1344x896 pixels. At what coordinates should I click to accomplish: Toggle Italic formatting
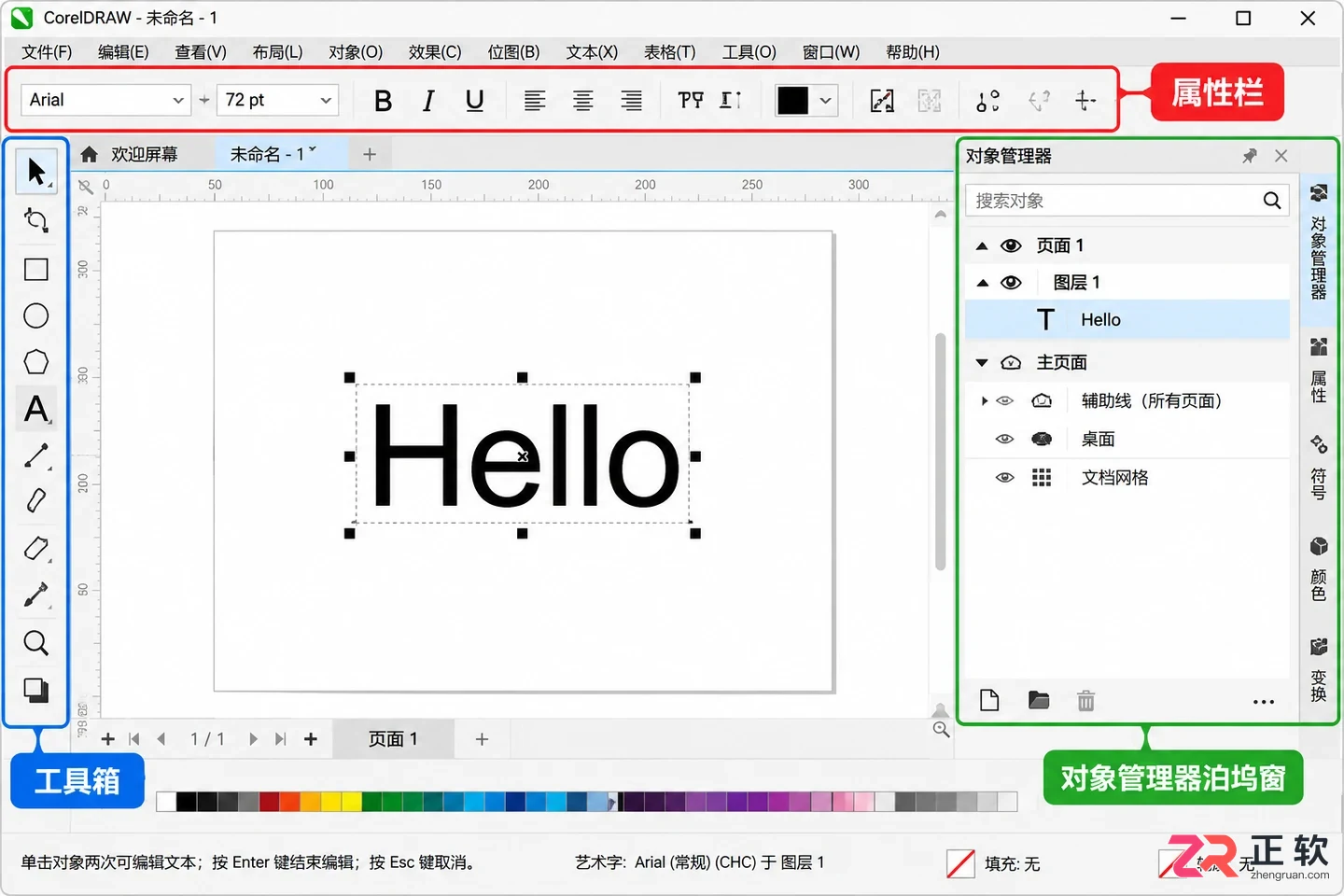428,101
